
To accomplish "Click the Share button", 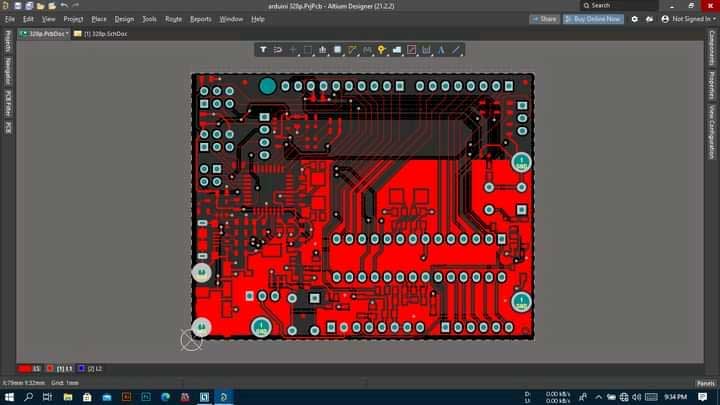I will (x=545, y=19).
